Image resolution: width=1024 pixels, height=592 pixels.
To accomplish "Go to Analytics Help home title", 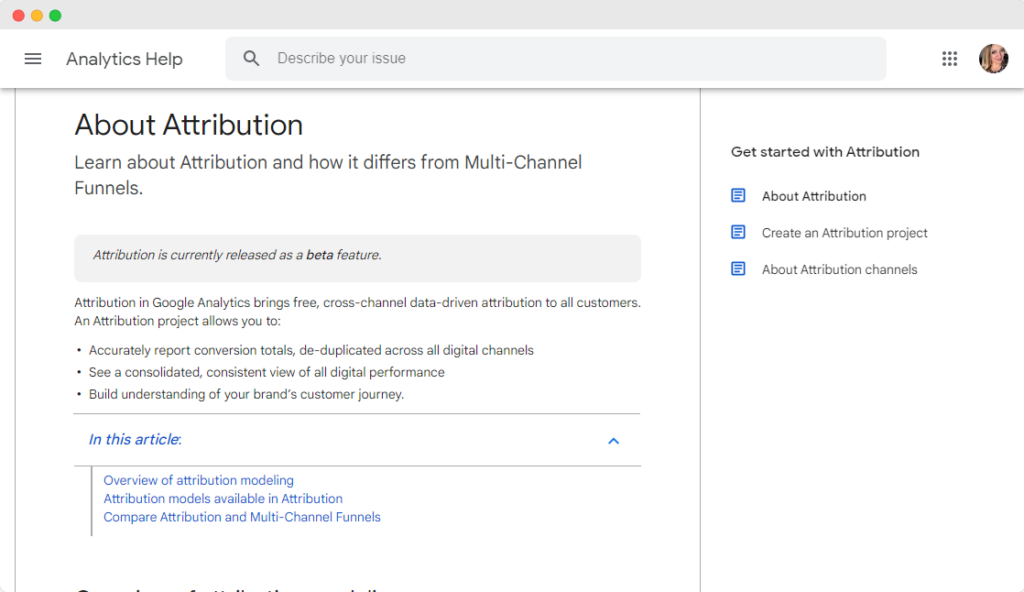I will pos(124,59).
